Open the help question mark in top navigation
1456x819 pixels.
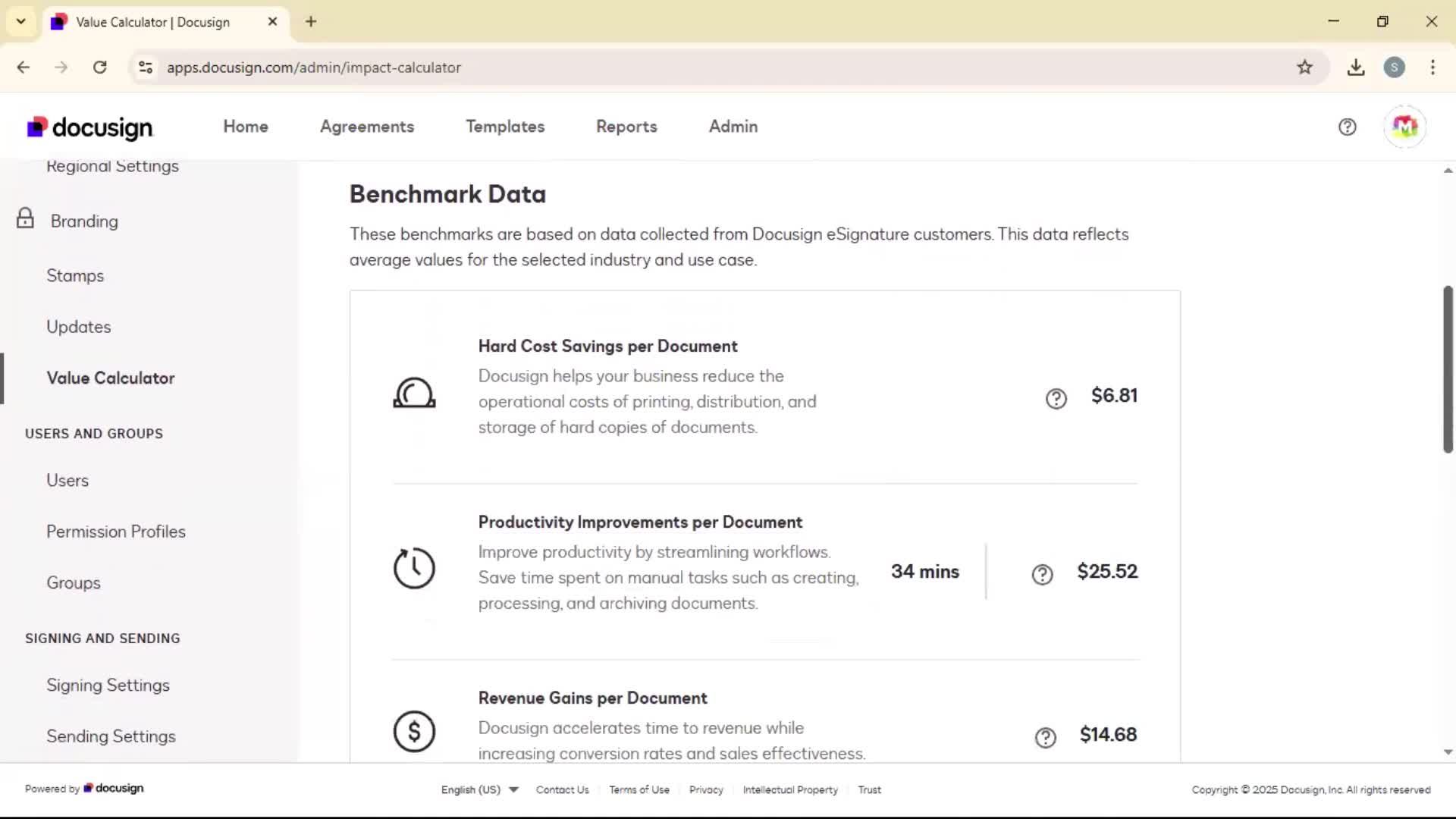click(x=1347, y=127)
